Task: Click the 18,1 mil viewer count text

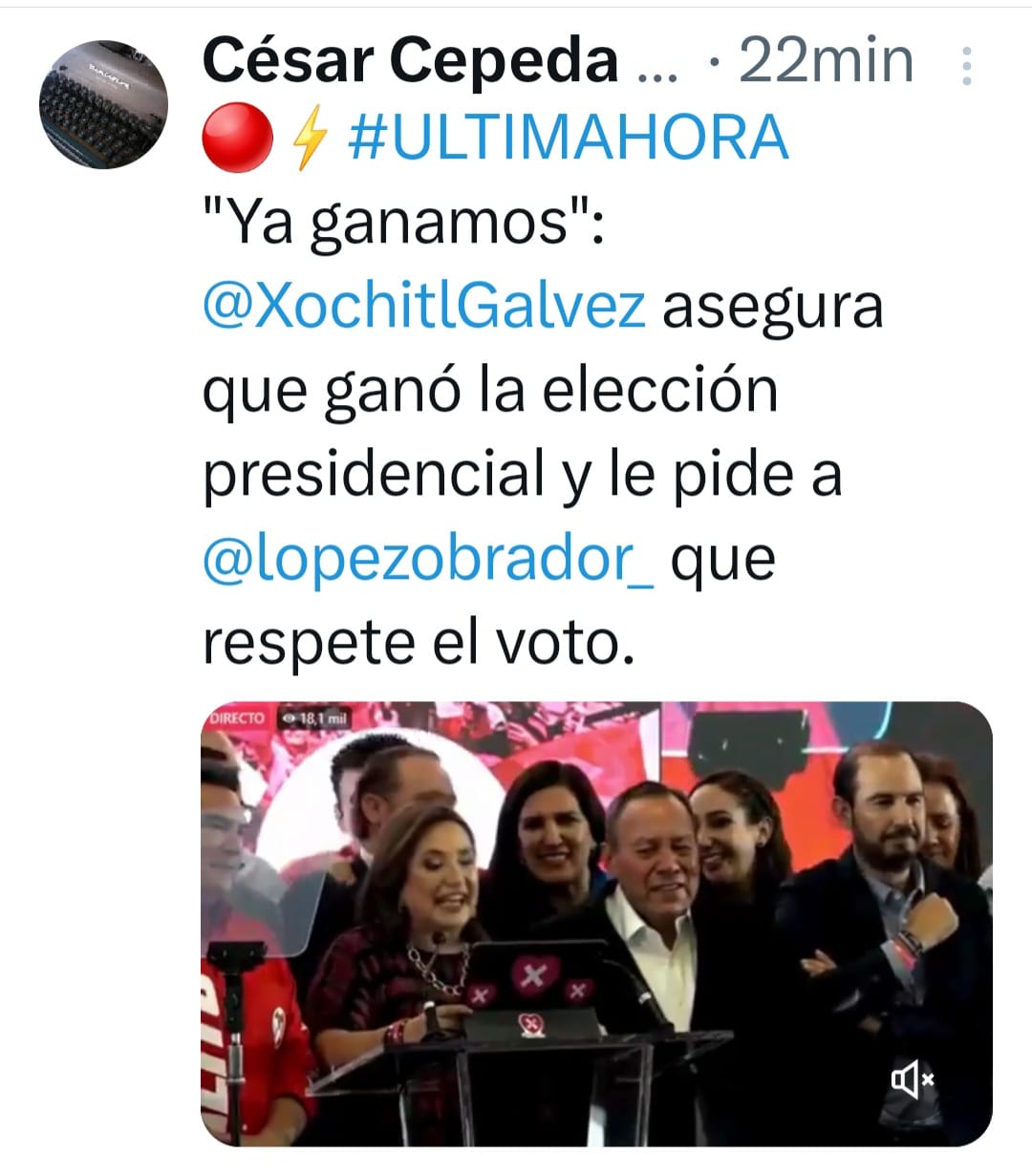Action: click(x=324, y=718)
